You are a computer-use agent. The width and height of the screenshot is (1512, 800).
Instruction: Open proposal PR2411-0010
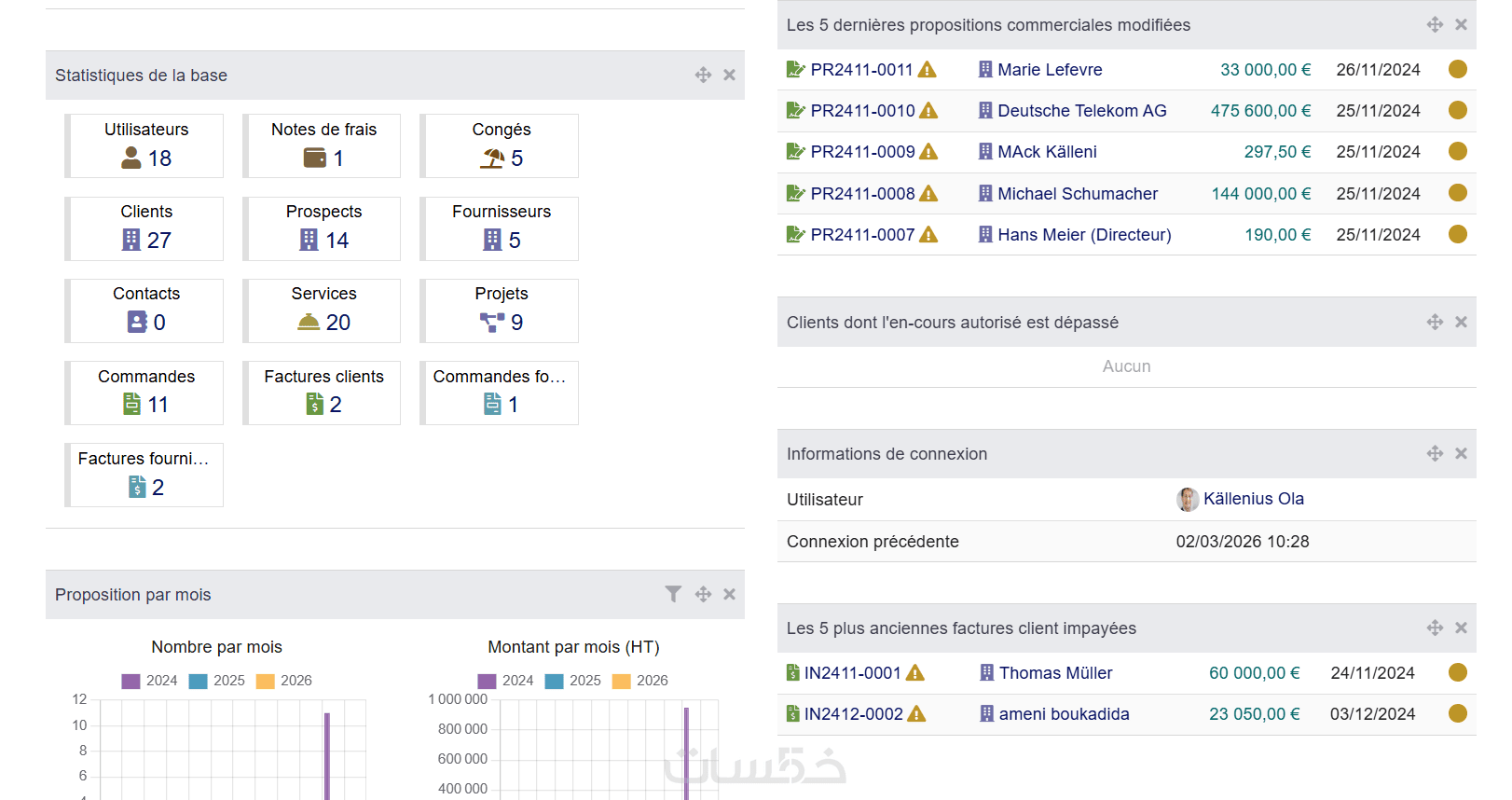(862, 111)
